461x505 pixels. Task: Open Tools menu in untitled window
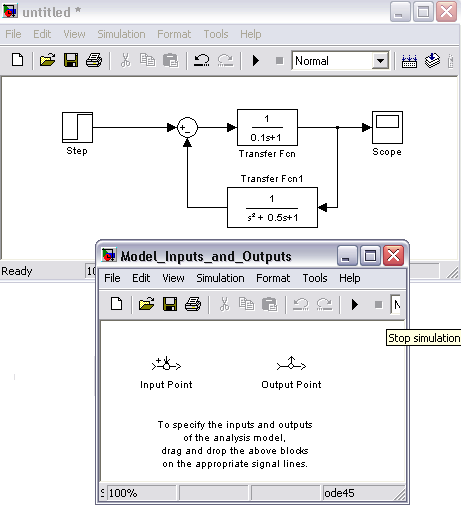coord(216,34)
